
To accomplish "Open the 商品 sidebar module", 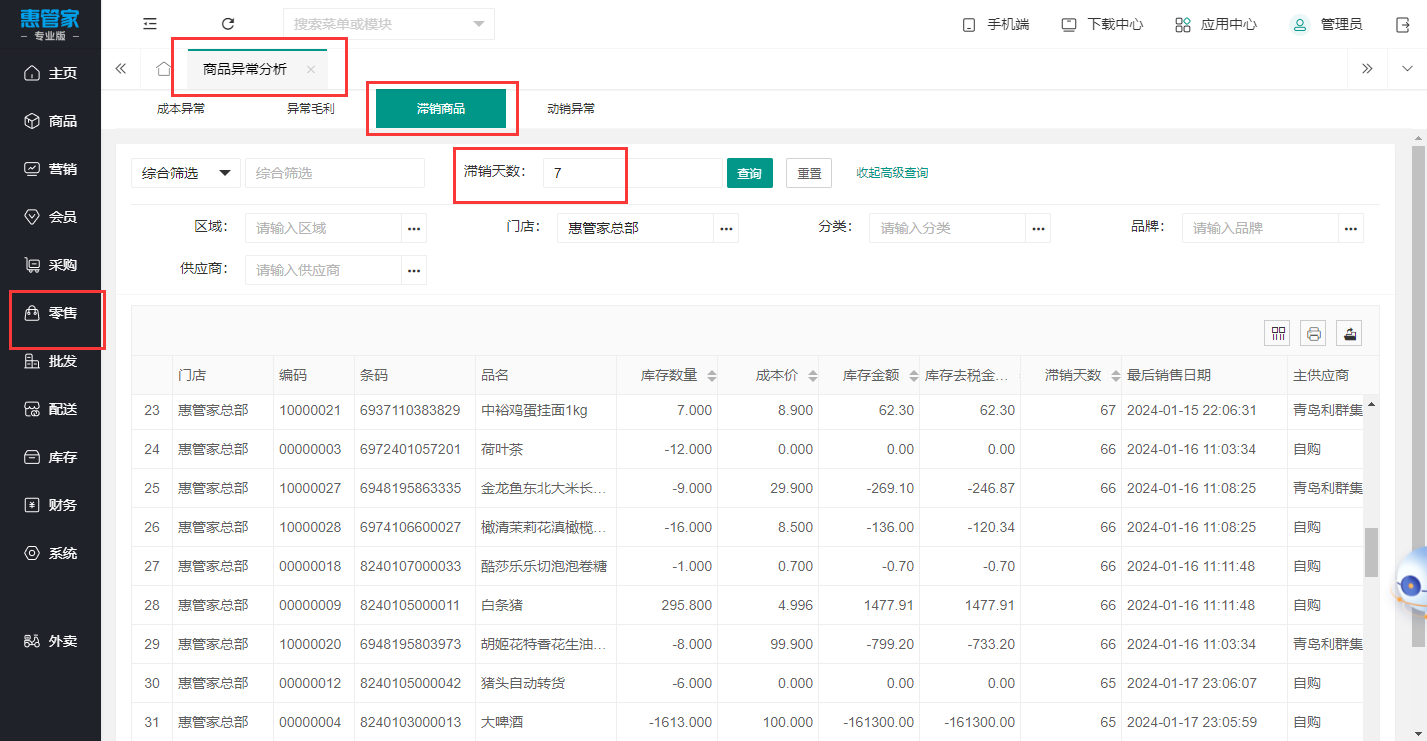I will pyautogui.click(x=50, y=121).
